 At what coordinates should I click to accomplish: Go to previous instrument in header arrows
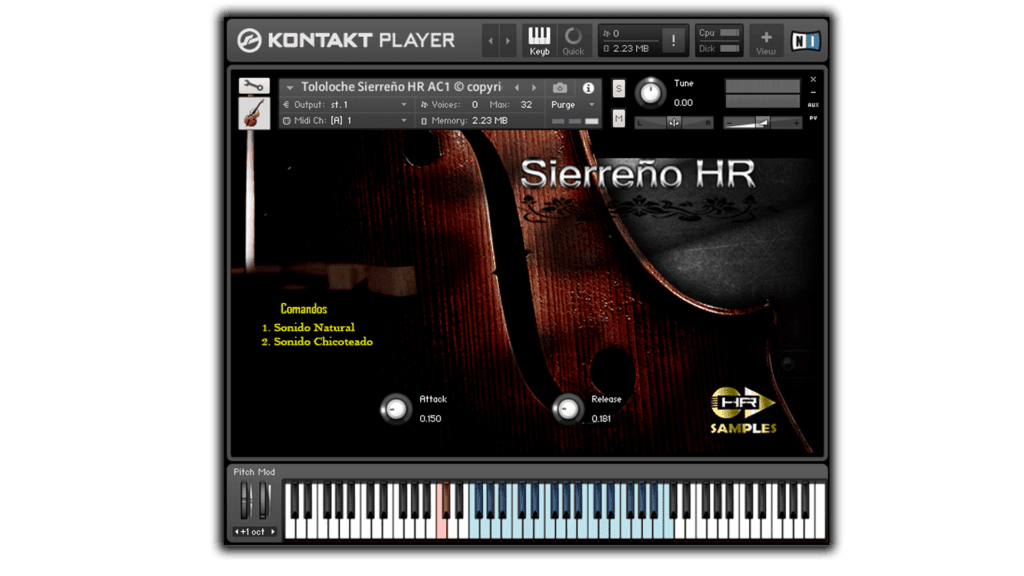coord(491,40)
